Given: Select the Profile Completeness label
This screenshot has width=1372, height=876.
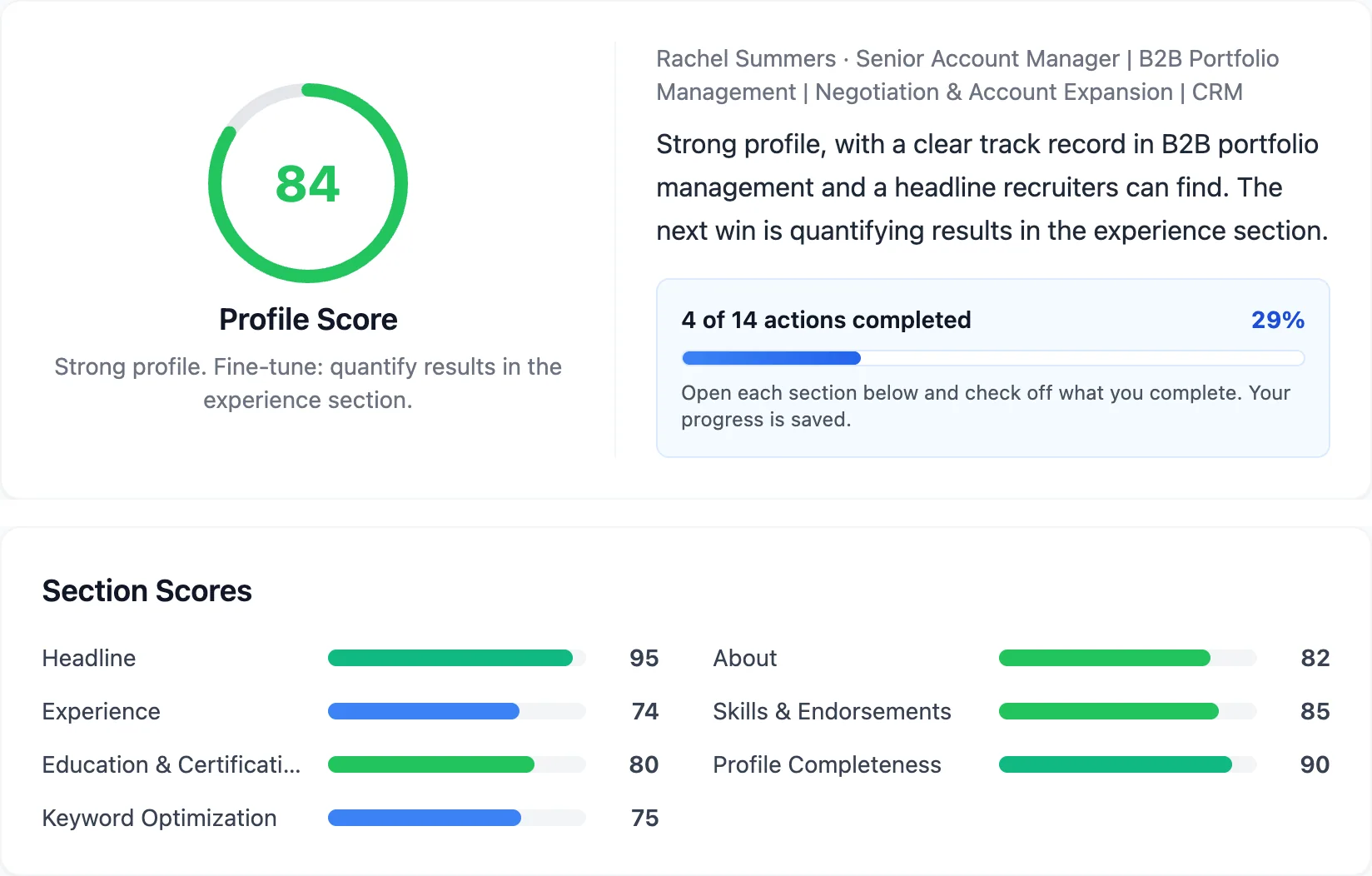Looking at the screenshot, I should tap(827, 764).
